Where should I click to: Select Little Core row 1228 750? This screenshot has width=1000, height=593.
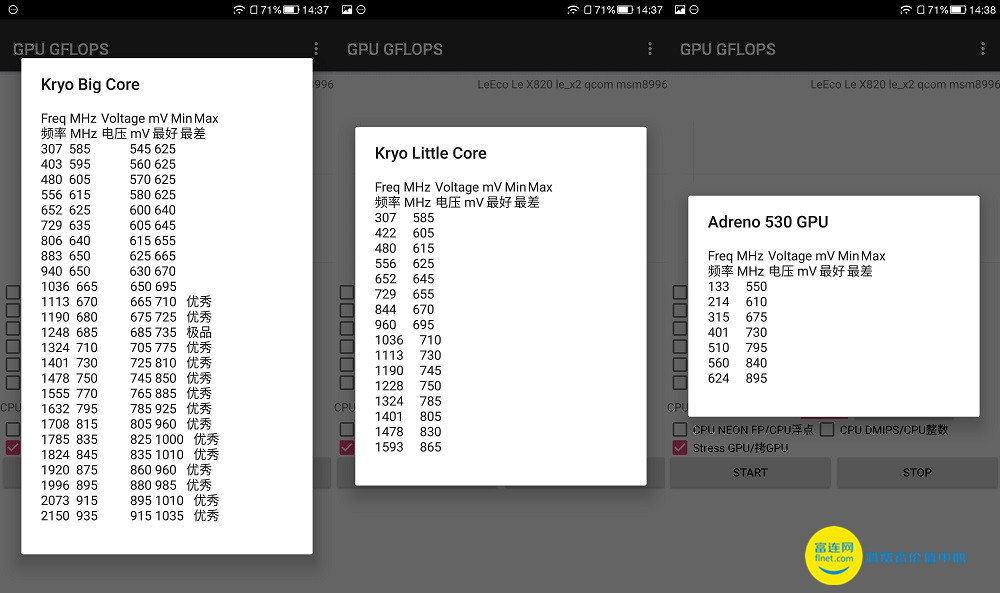click(x=408, y=386)
